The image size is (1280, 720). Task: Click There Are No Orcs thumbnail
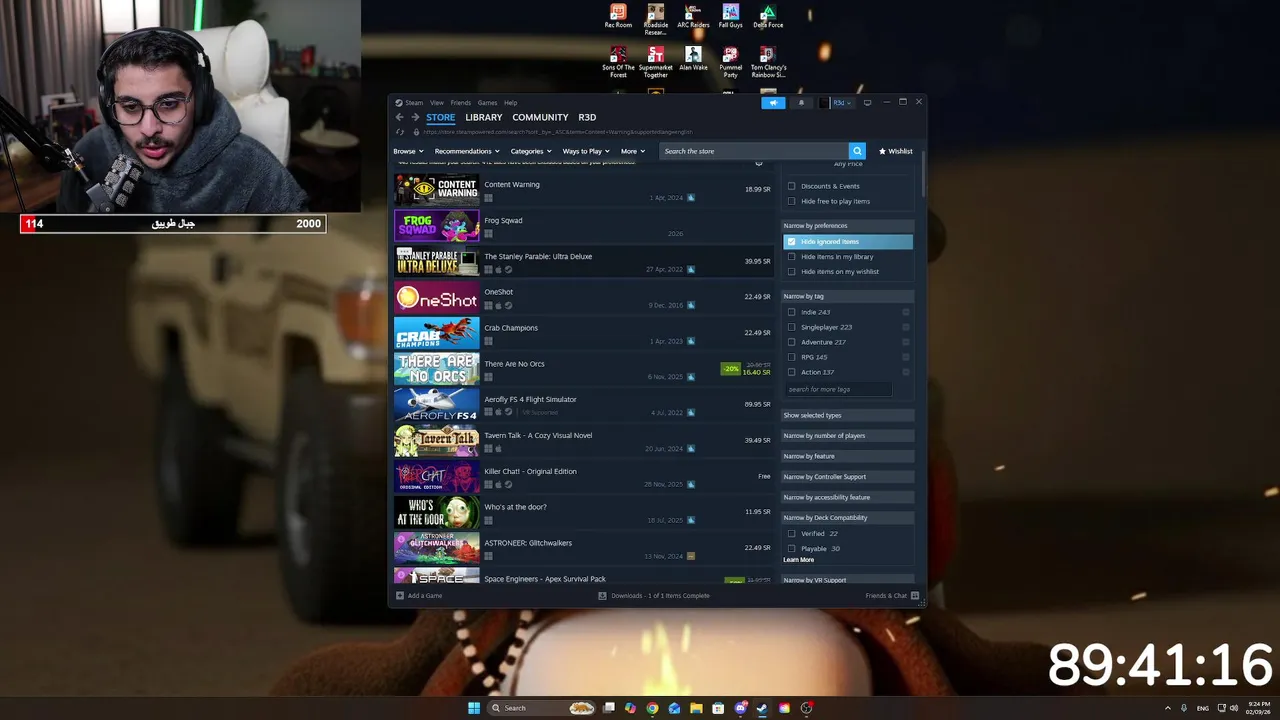(437, 369)
